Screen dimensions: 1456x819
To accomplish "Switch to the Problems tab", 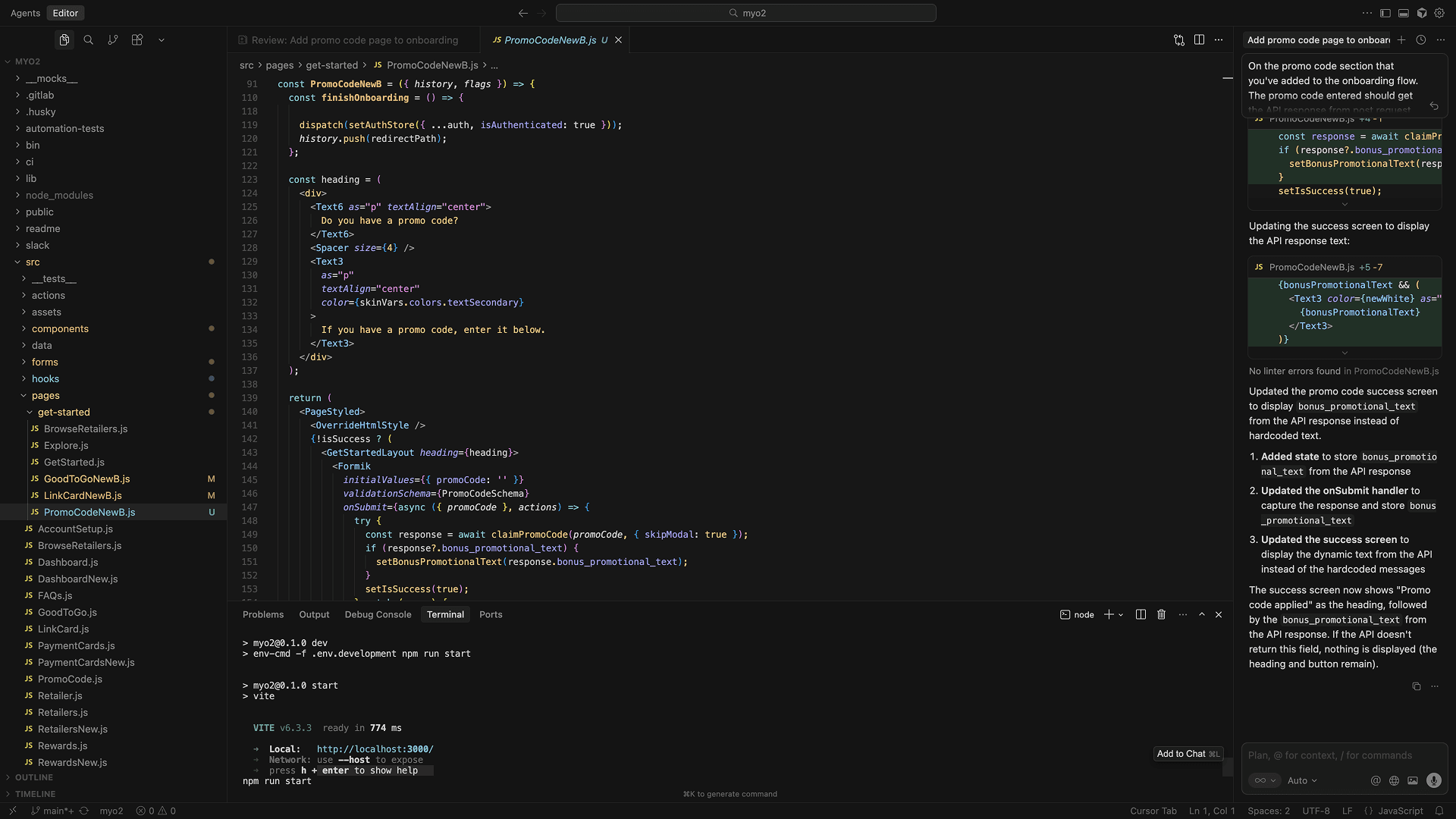I will pyautogui.click(x=262, y=614).
